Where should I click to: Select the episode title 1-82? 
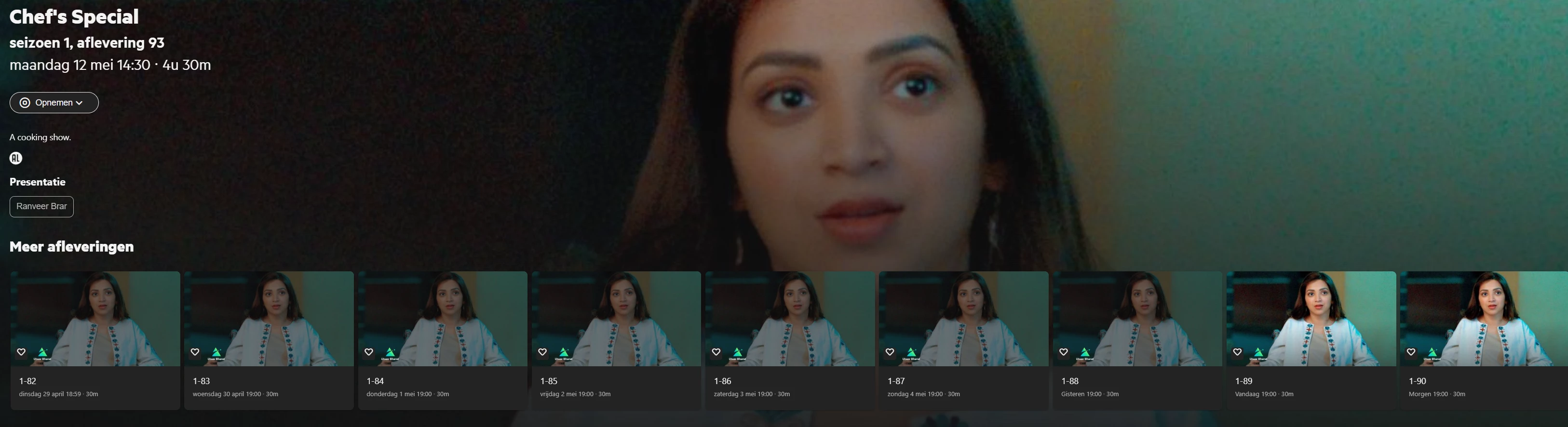[x=27, y=381]
